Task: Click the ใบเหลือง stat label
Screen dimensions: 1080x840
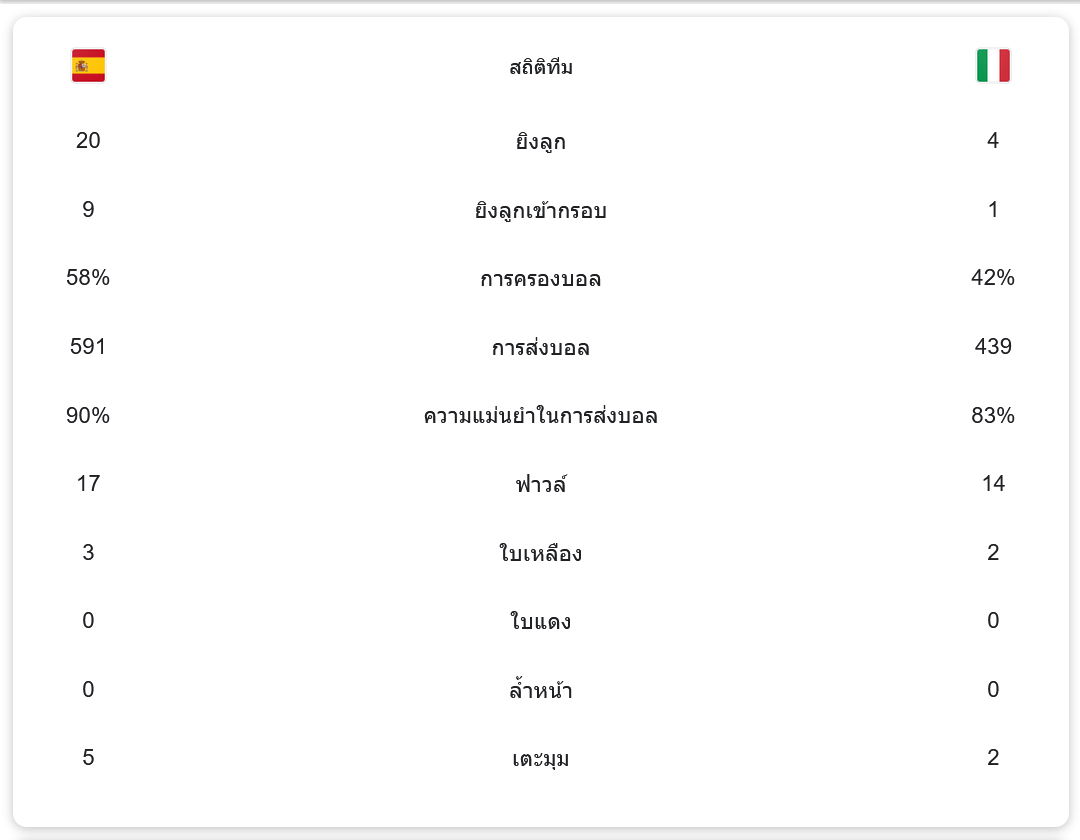Action: tap(541, 554)
